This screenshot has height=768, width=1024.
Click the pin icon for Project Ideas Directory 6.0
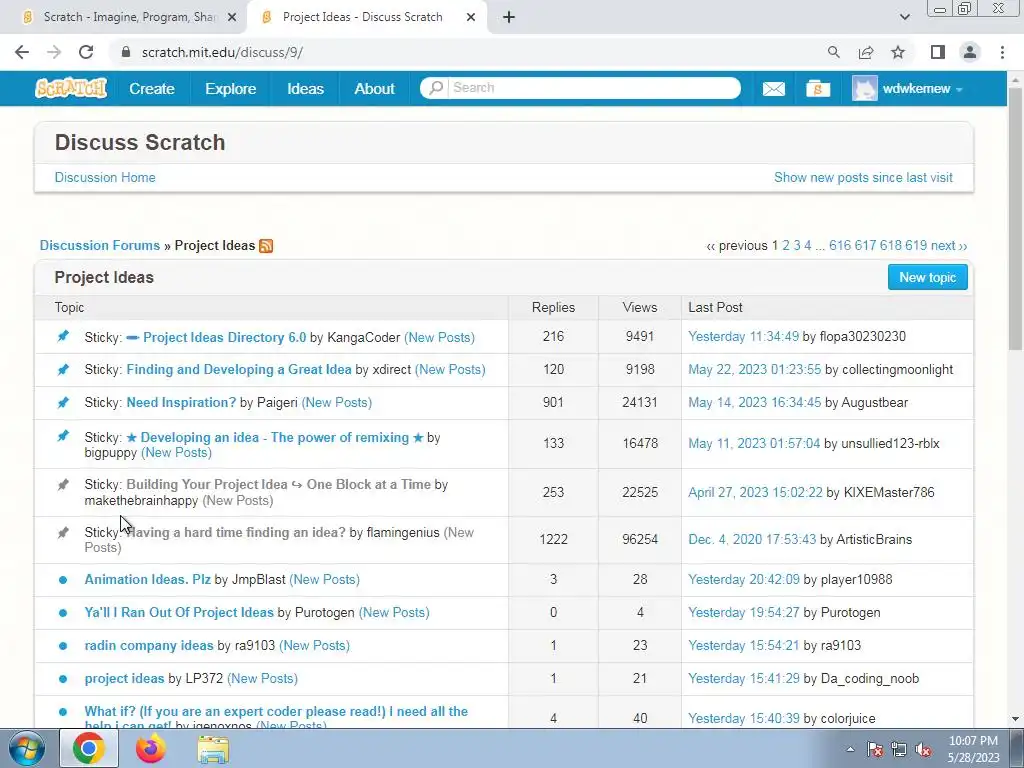point(63,336)
